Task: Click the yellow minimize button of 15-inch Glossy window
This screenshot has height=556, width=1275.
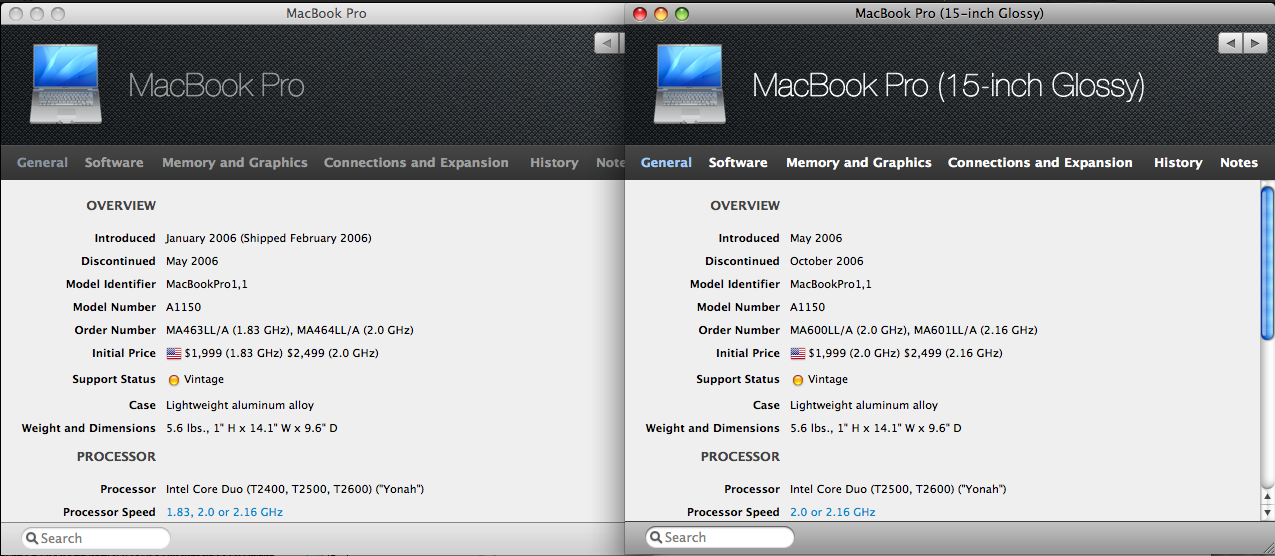Action: click(x=660, y=14)
